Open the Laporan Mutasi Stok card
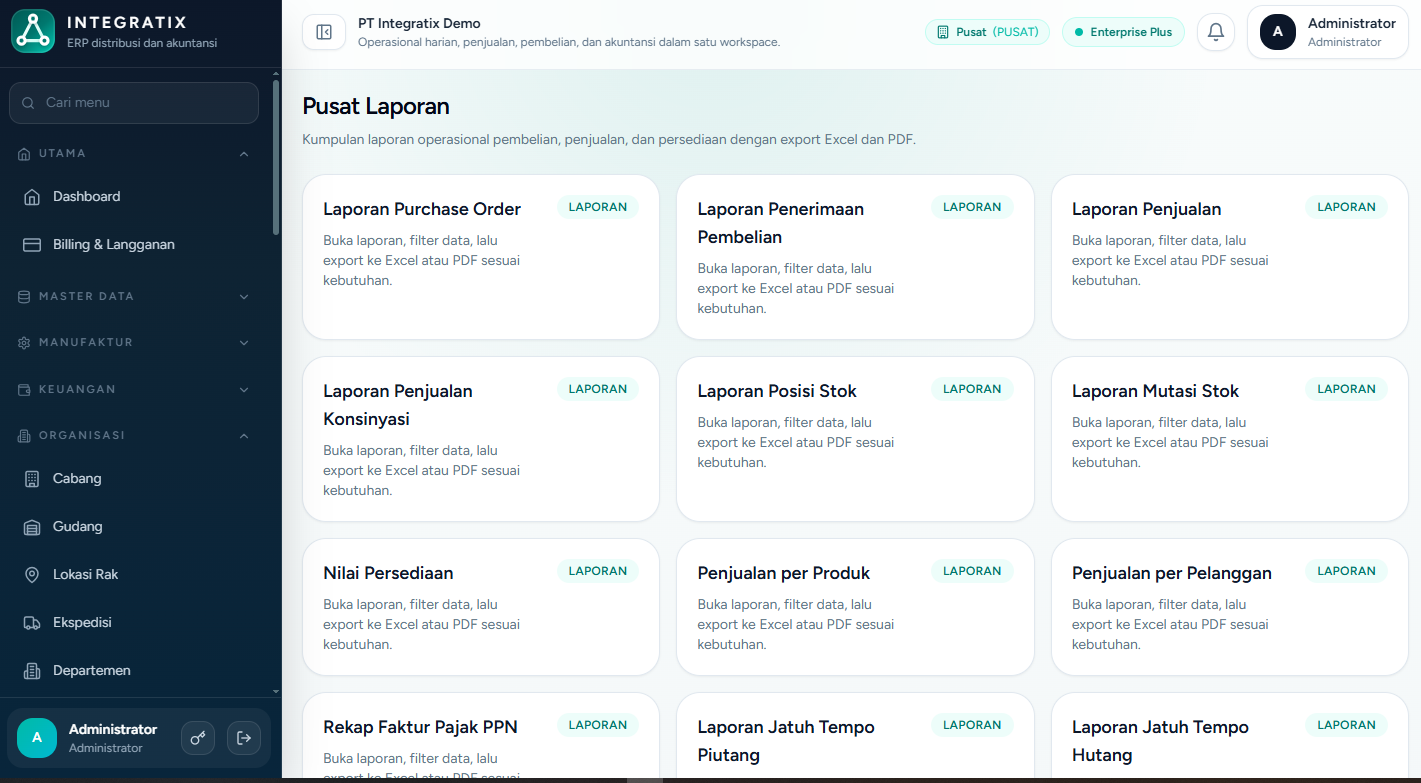The height and width of the screenshot is (783, 1421). pyautogui.click(x=1229, y=439)
